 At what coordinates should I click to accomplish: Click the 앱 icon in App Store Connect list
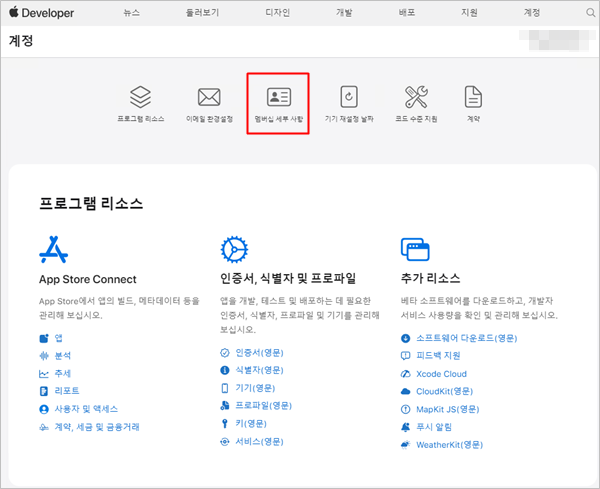(44, 338)
